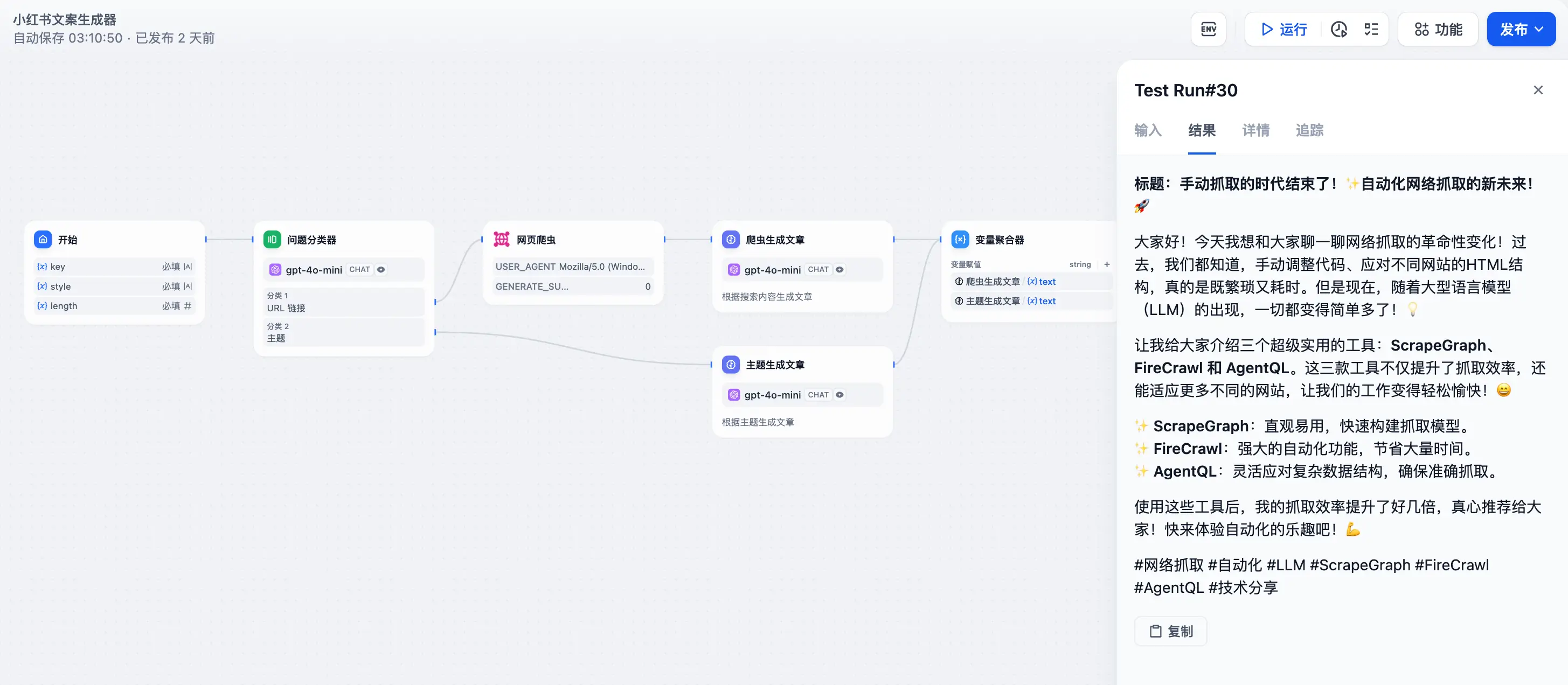Toggle eye icon in 爬虫生成文章 model row
Screen dimensions: 1568x685
(839, 269)
